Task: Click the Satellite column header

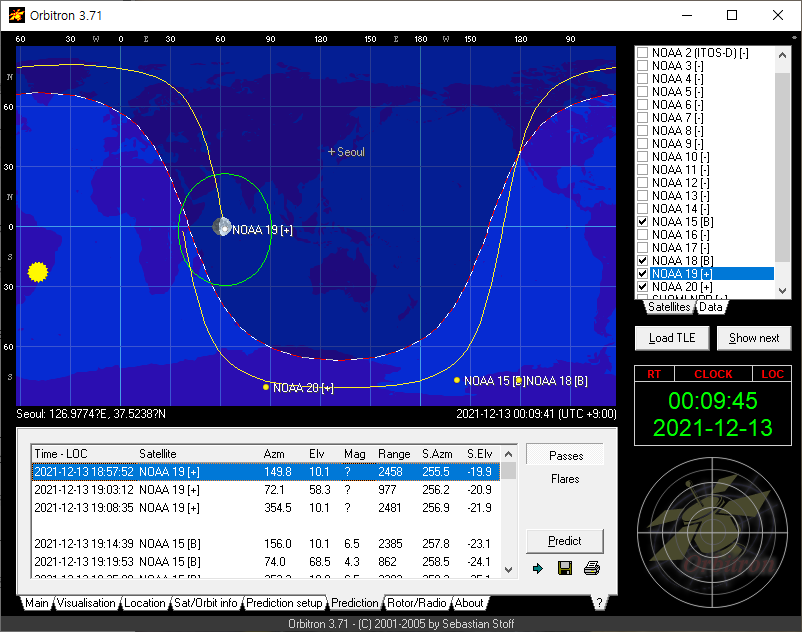Action: (198, 454)
